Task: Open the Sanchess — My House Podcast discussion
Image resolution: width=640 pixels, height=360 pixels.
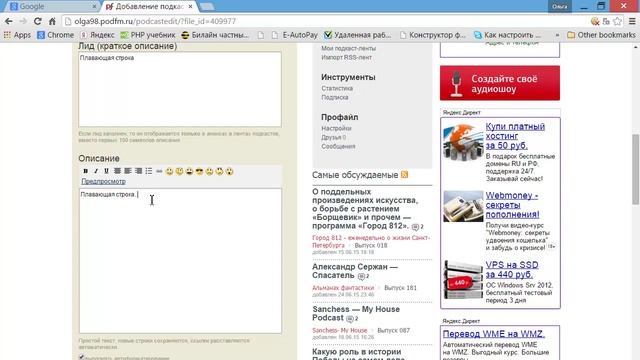Action: [356, 313]
